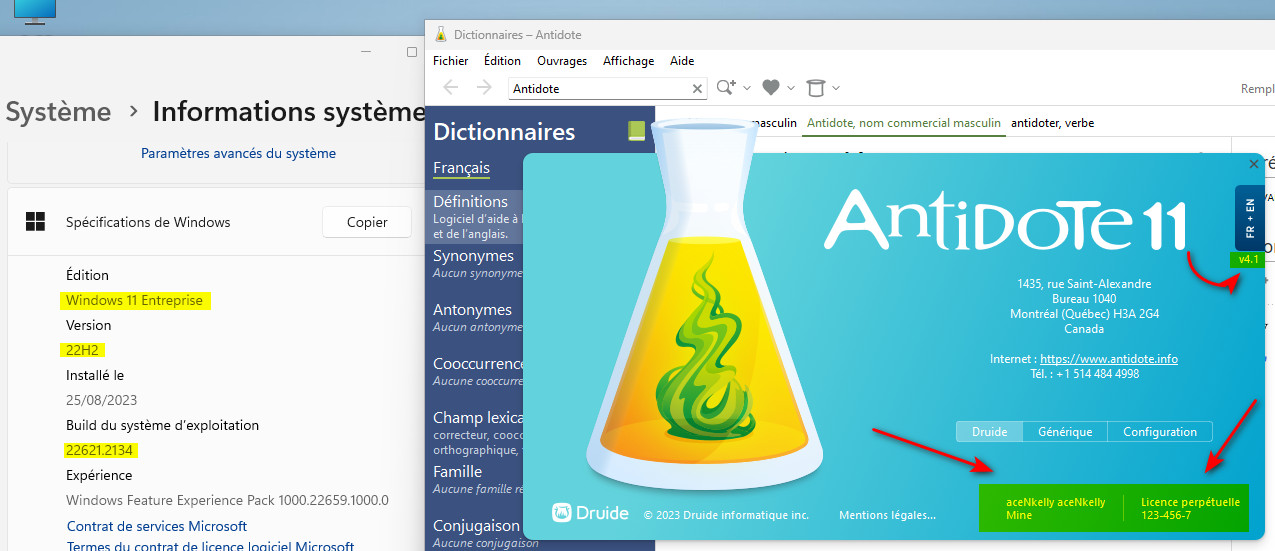Open dropdown arrow next to magnifier icon
Screen dimensions: 1275x551
pyautogui.click(x=746, y=88)
